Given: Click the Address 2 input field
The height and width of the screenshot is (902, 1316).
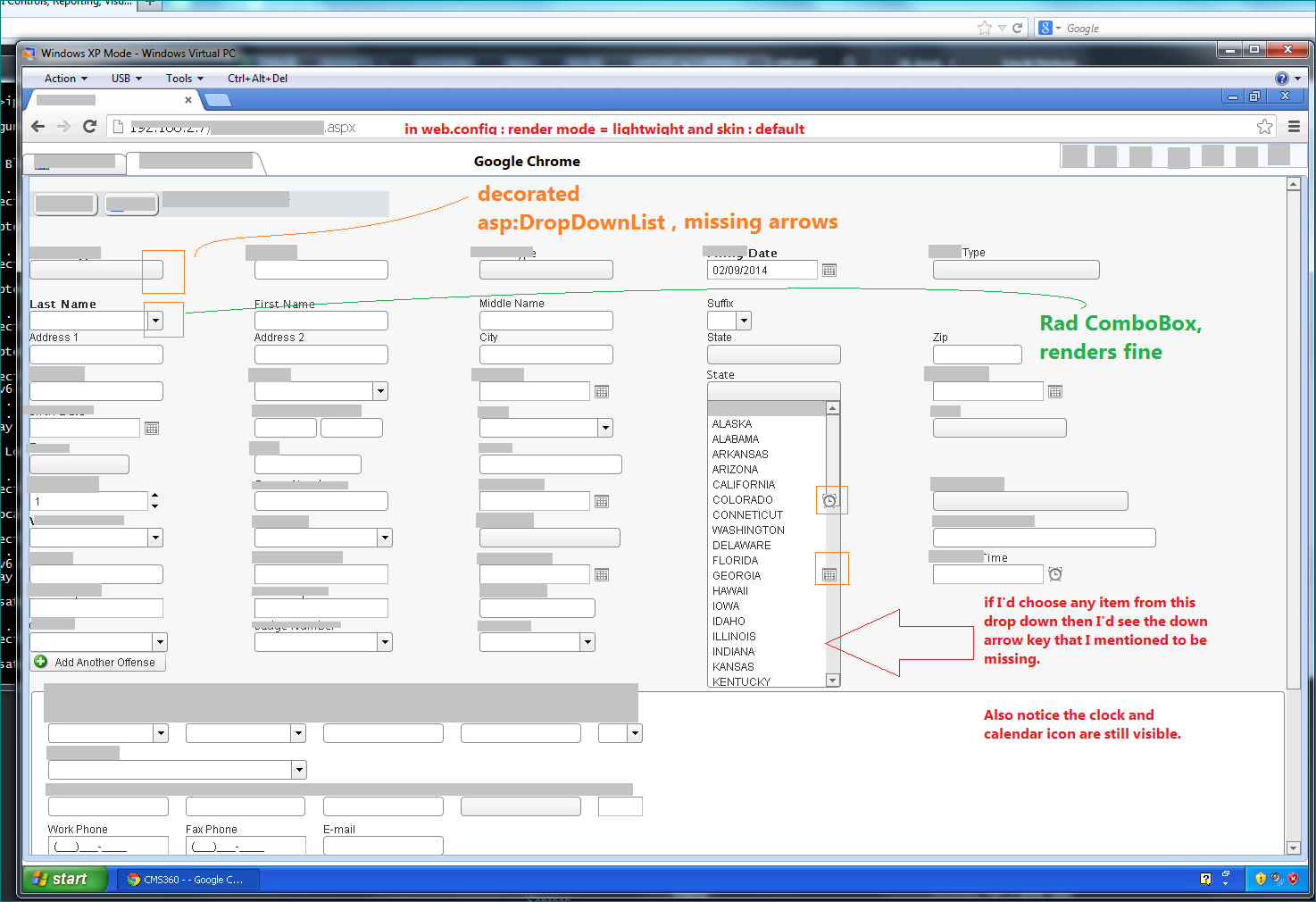Looking at the screenshot, I should click(321, 355).
